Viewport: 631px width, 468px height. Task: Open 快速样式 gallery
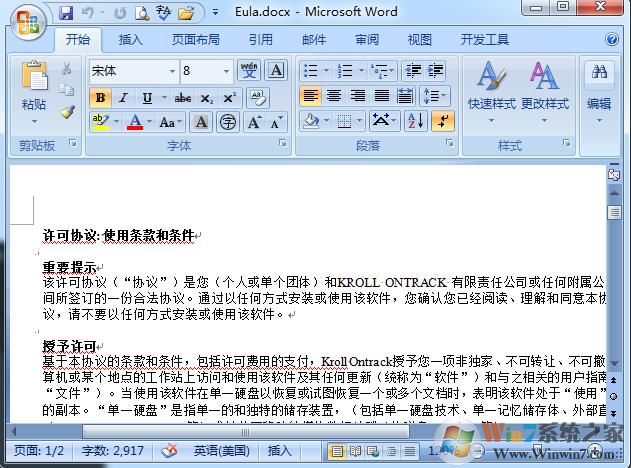tap(491, 92)
